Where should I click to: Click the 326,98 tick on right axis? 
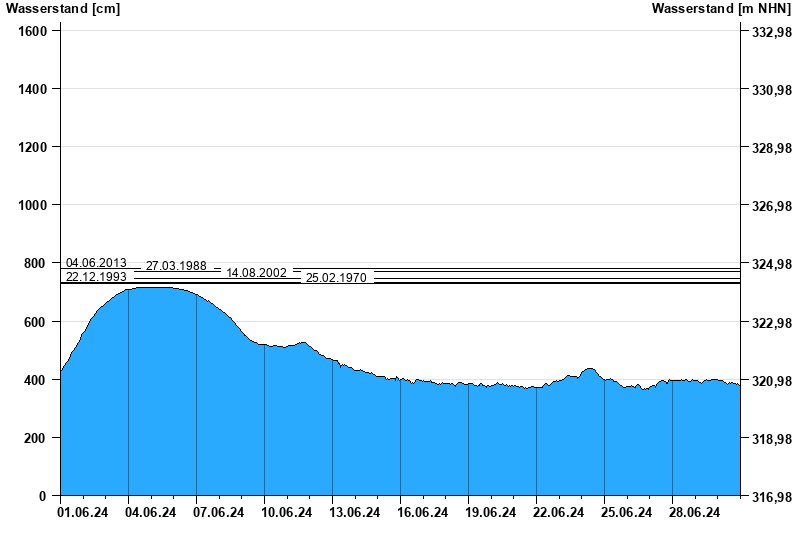tap(770, 207)
